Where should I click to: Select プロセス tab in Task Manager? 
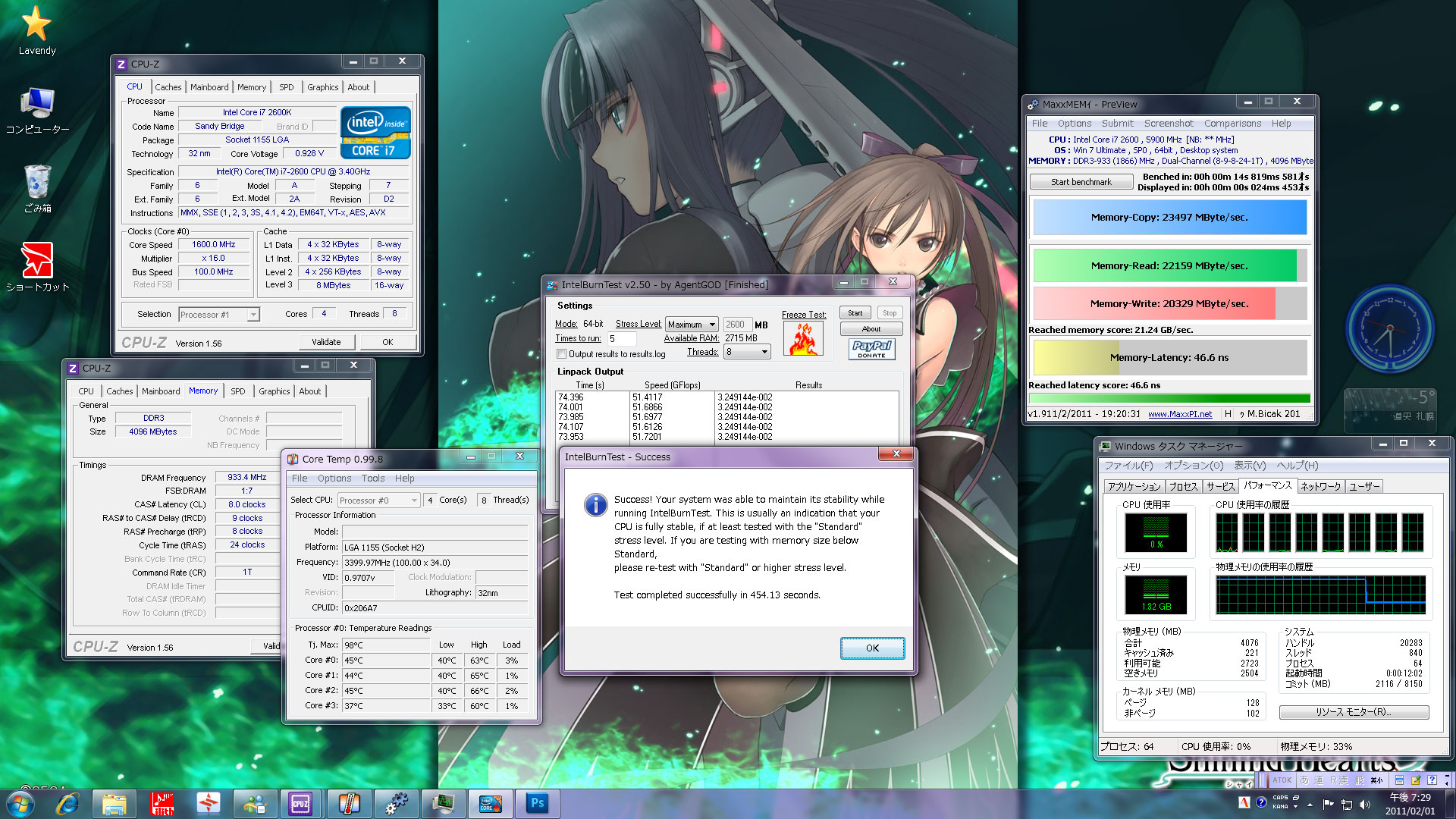(x=1183, y=487)
